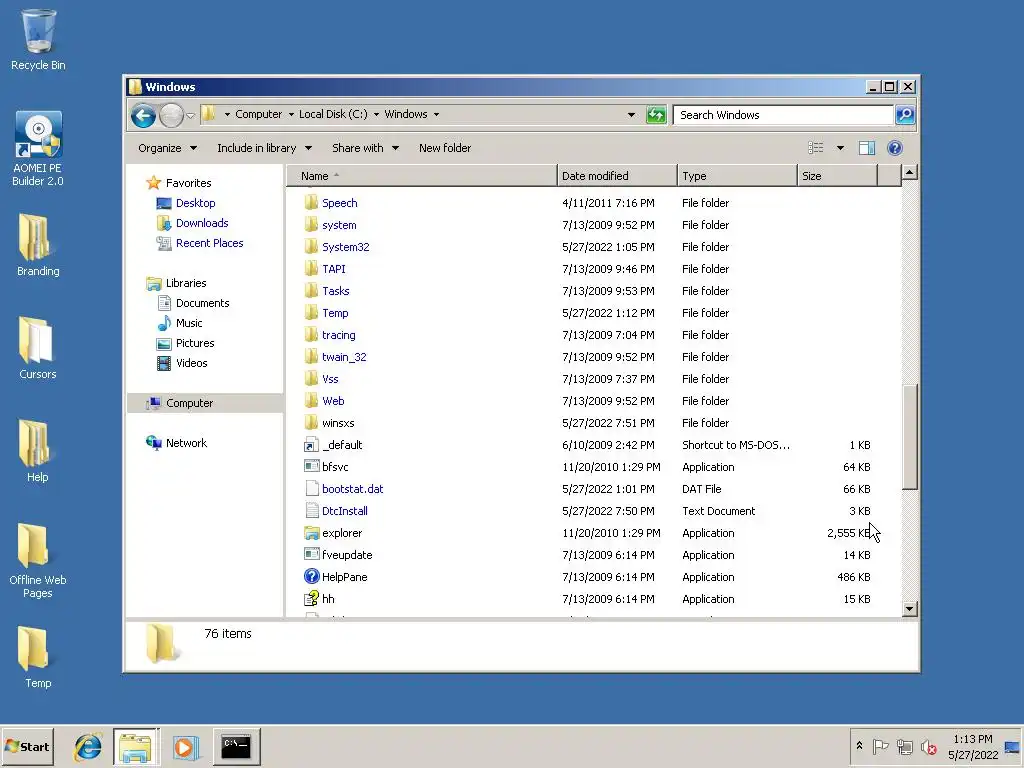Image resolution: width=1024 pixels, height=768 pixels.
Task: Open the view options dropdown arrow
Action: pos(840,148)
